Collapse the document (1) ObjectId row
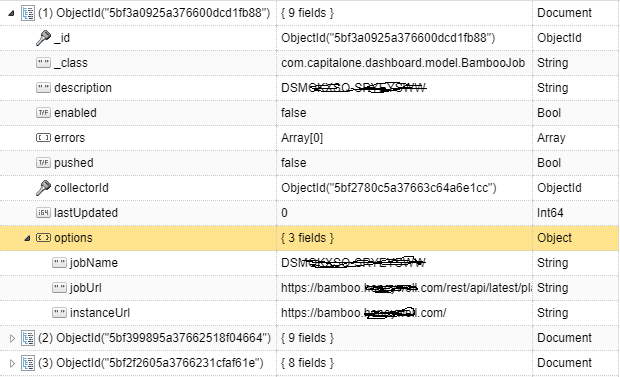This screenshot has height=377, width=620. tap(11, 13)
